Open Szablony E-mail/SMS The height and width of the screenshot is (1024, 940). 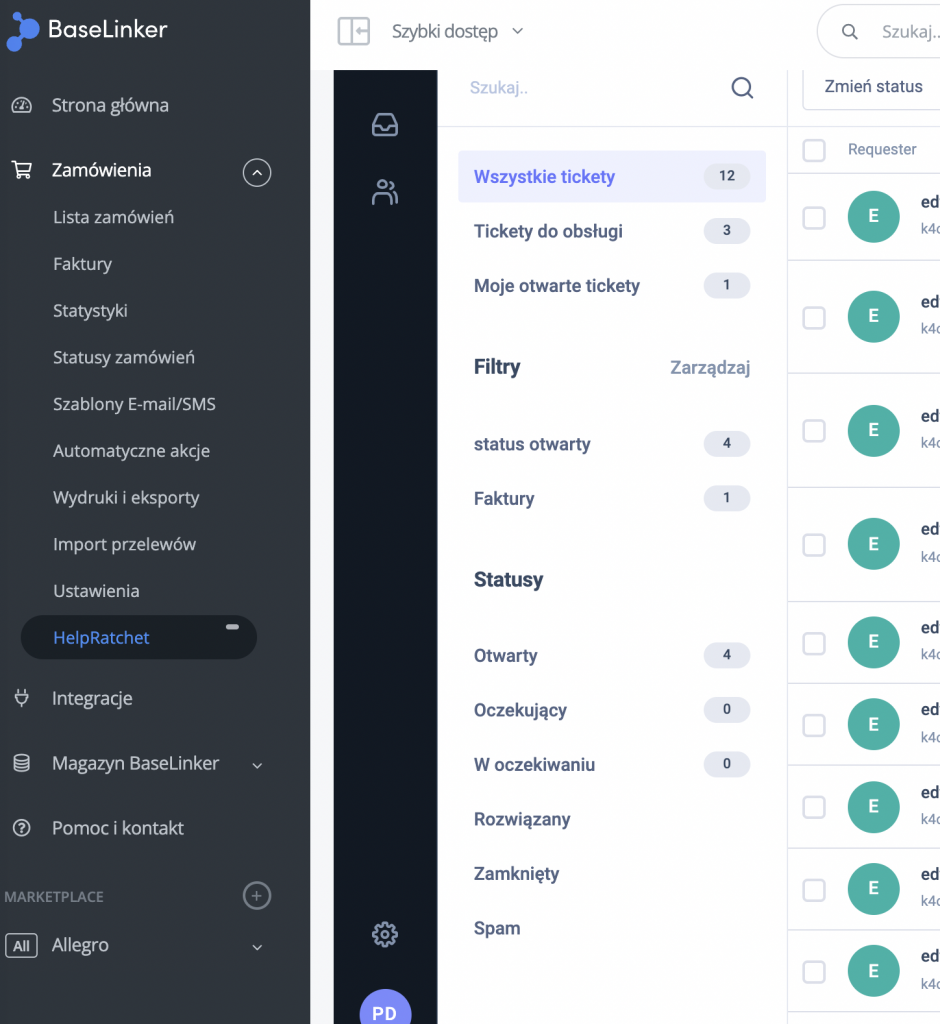tap(135, 404)
